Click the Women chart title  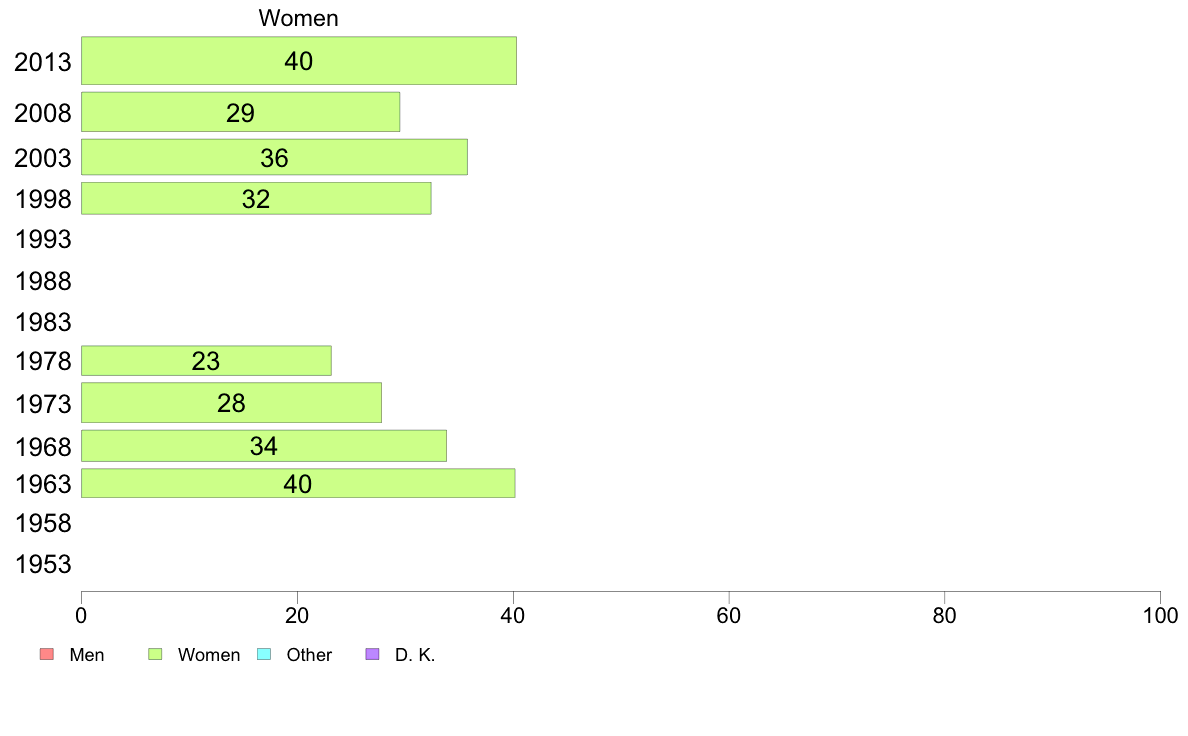coord(299,18)
